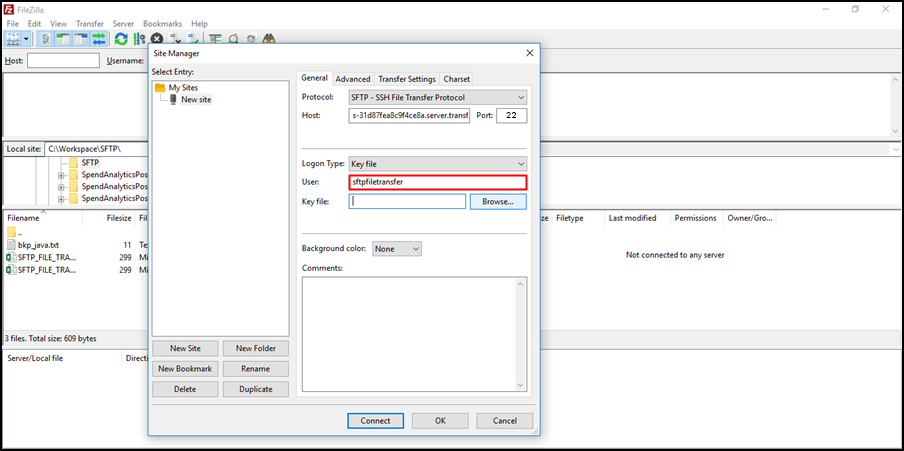Click the Key file input field

point(407,201)
